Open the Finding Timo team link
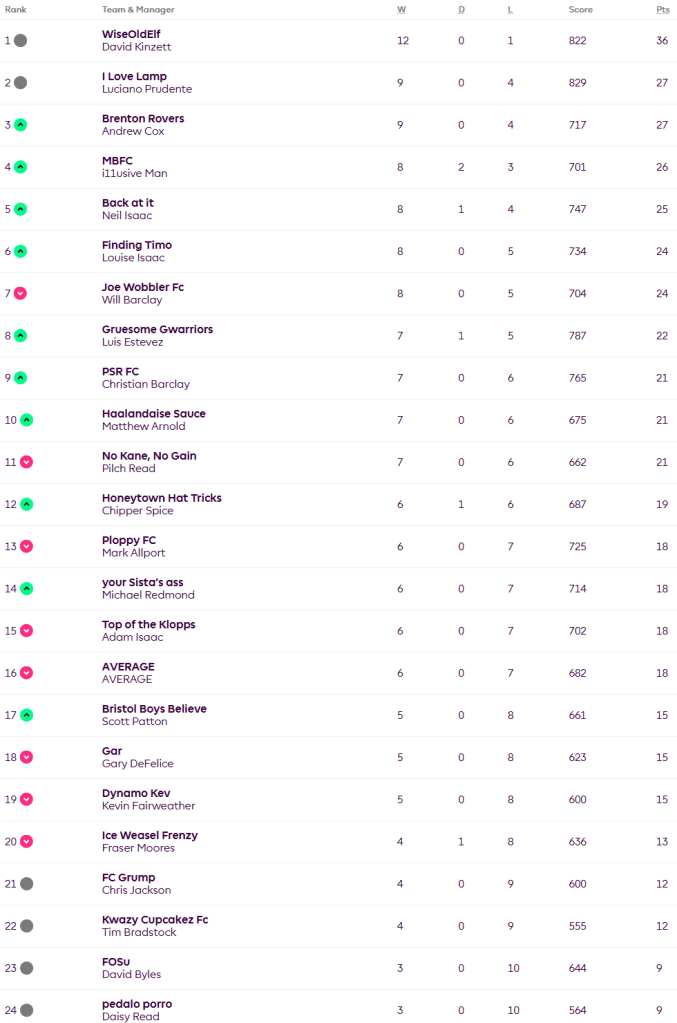This screenshot has height=1023, width=677. [x=137, y=245]
